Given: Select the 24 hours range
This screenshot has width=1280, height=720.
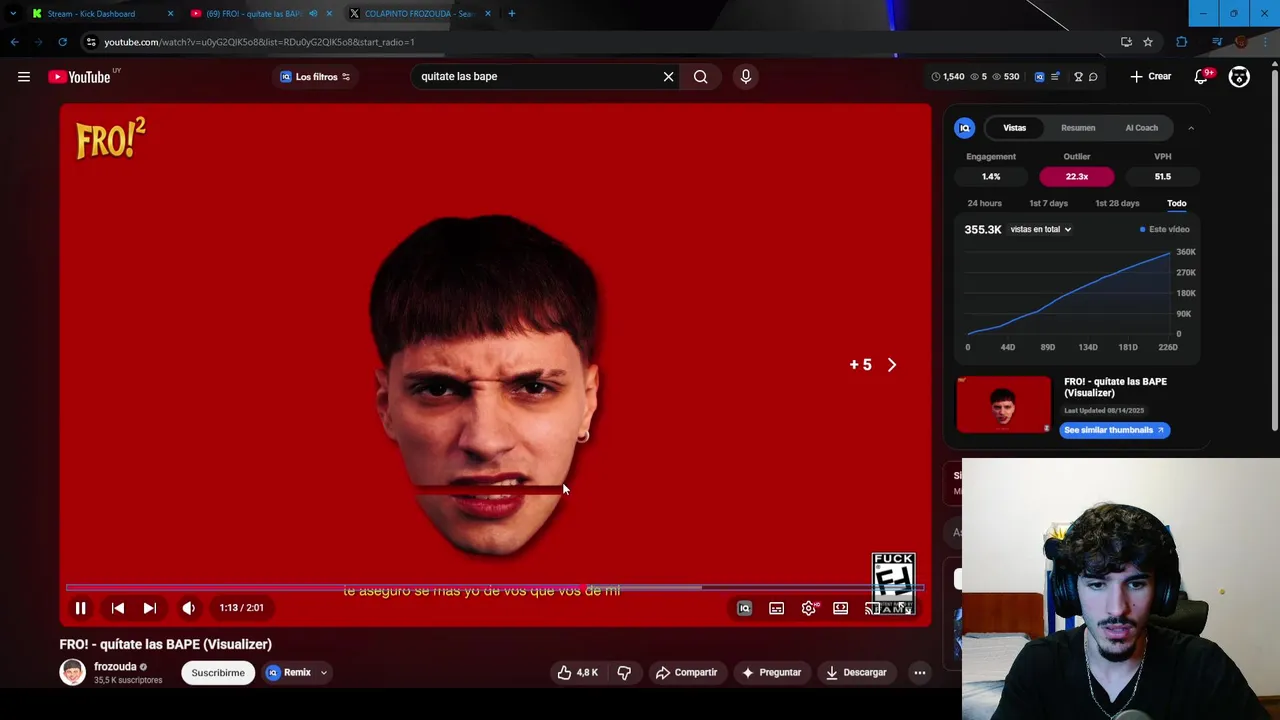Looking at the screenshot, I should point(984,204).
